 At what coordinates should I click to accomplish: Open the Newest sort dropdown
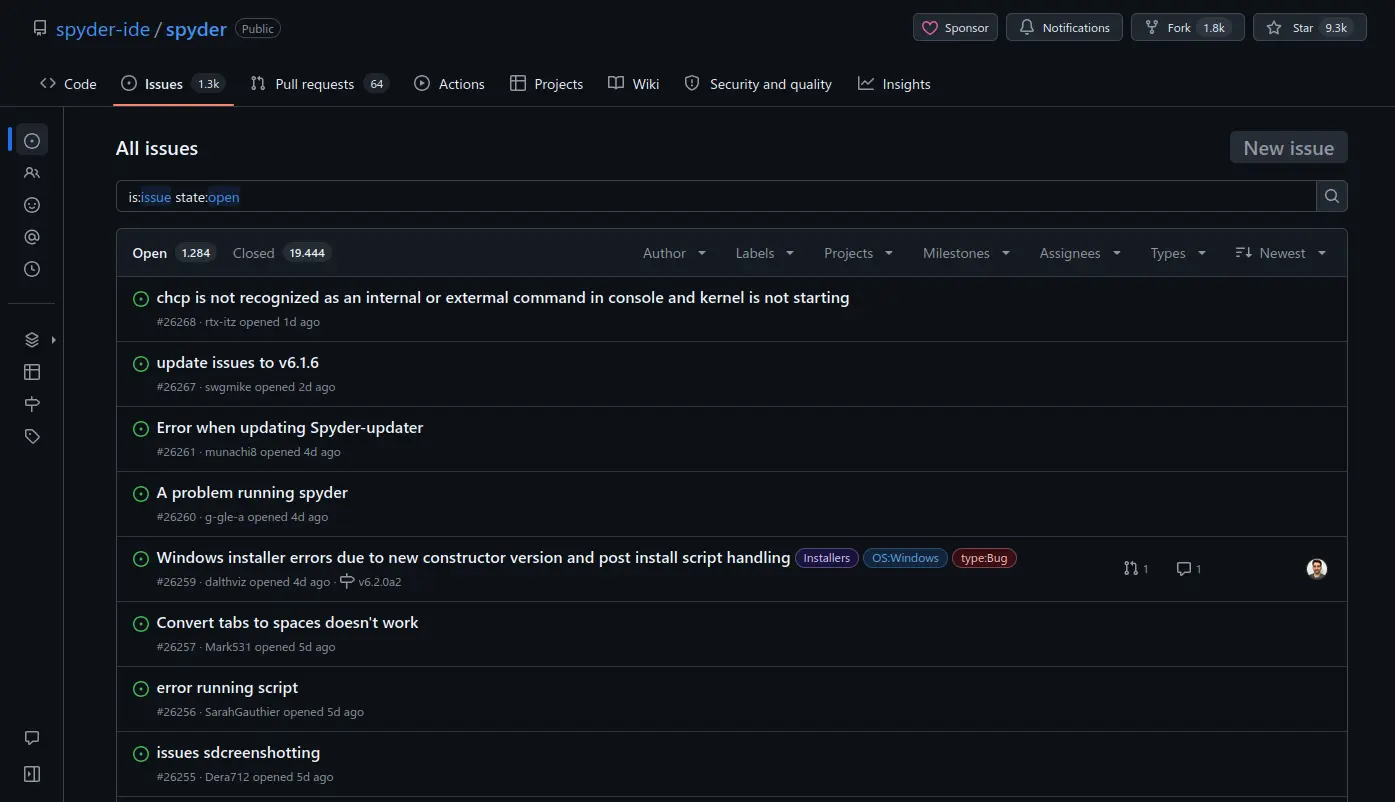1281,253
